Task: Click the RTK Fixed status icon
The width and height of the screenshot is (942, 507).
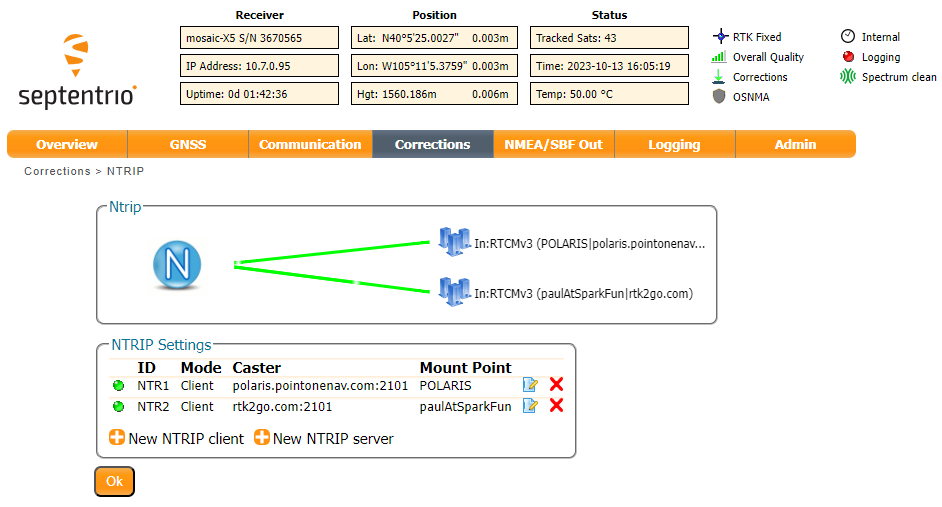Action: (720, 37)
